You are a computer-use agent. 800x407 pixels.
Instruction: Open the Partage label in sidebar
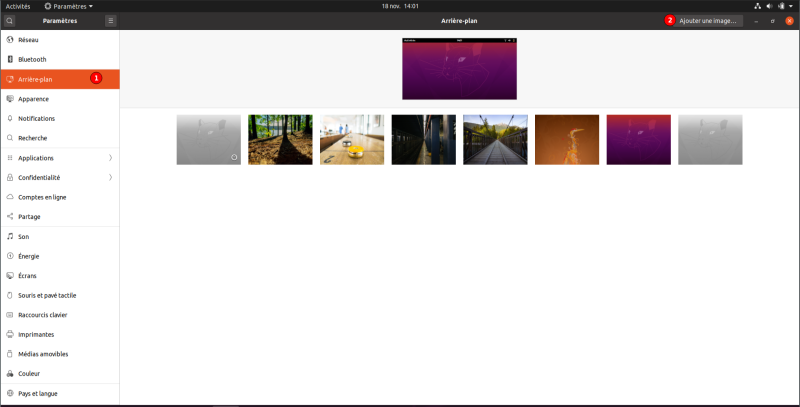click(x=29, y=217)
